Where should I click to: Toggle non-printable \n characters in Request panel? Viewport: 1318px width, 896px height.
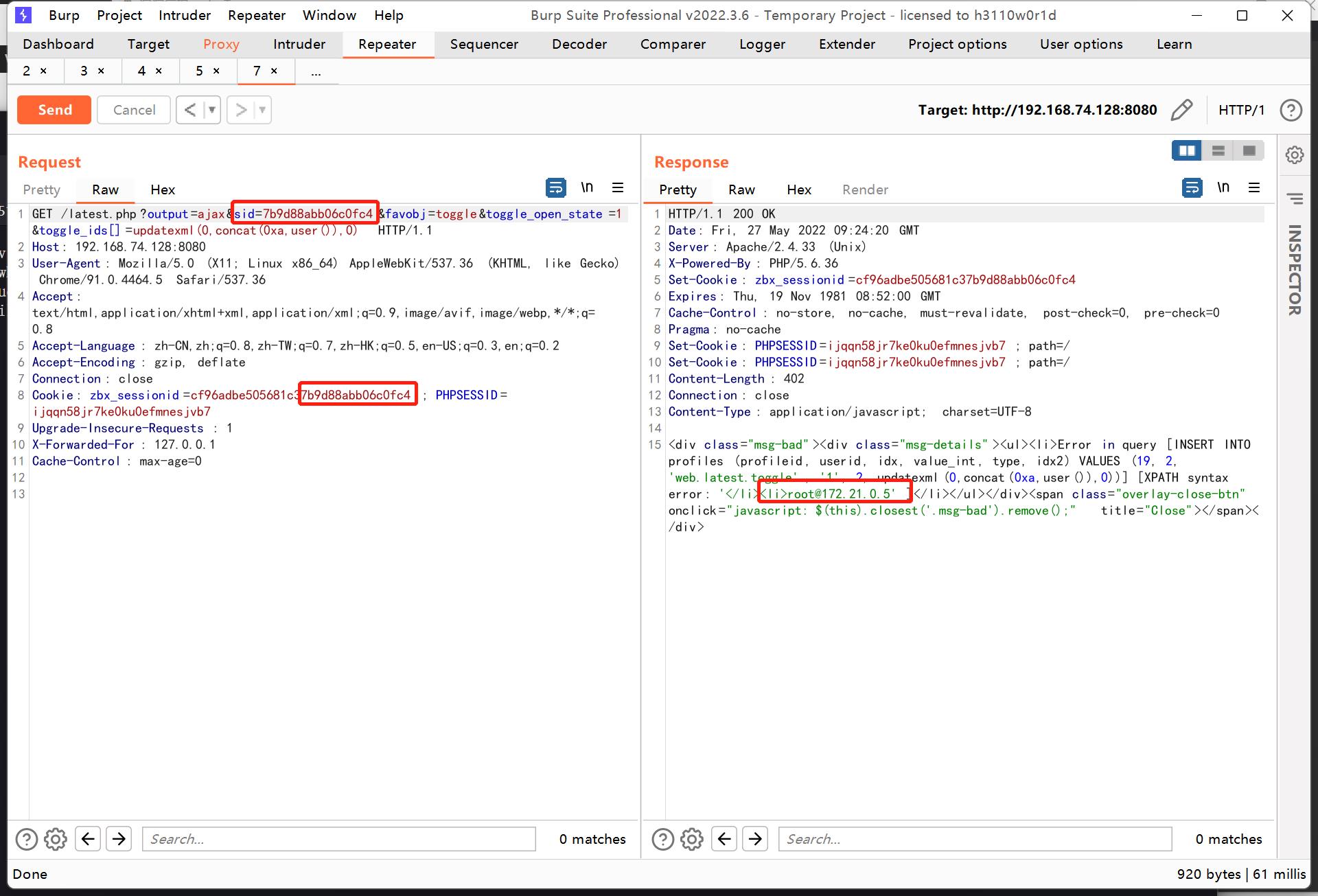click(x=587, y=187)
